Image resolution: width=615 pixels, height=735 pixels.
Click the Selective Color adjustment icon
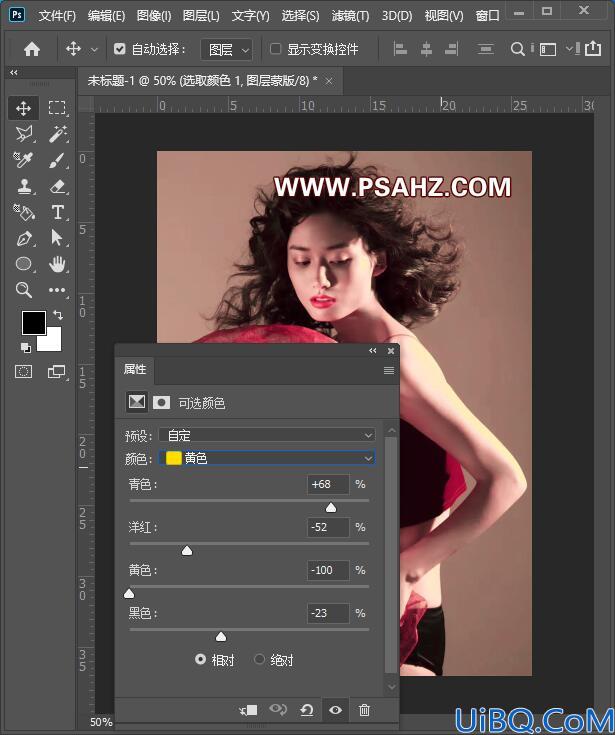[137, 402]
